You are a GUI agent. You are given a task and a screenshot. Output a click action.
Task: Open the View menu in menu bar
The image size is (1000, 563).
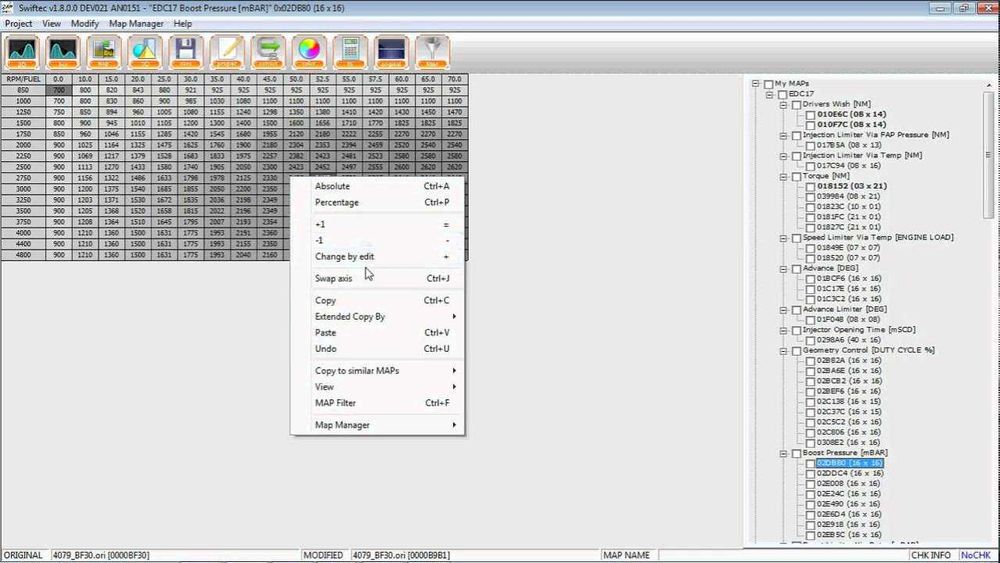[x=52, y=24]
